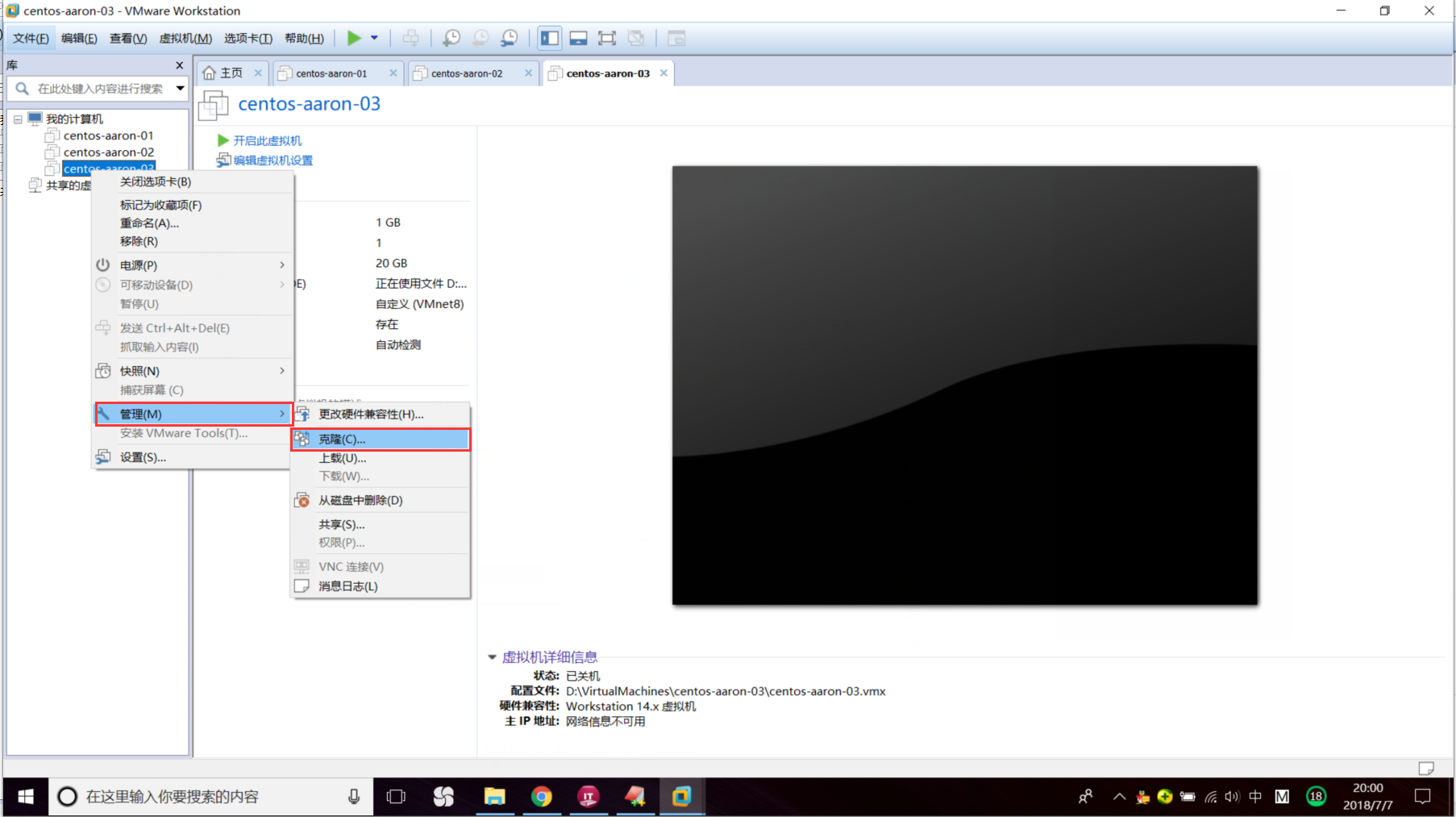Open the 文件(F) menu
The height and width of the screenshot is (817, 1456).
click(31, 38)
